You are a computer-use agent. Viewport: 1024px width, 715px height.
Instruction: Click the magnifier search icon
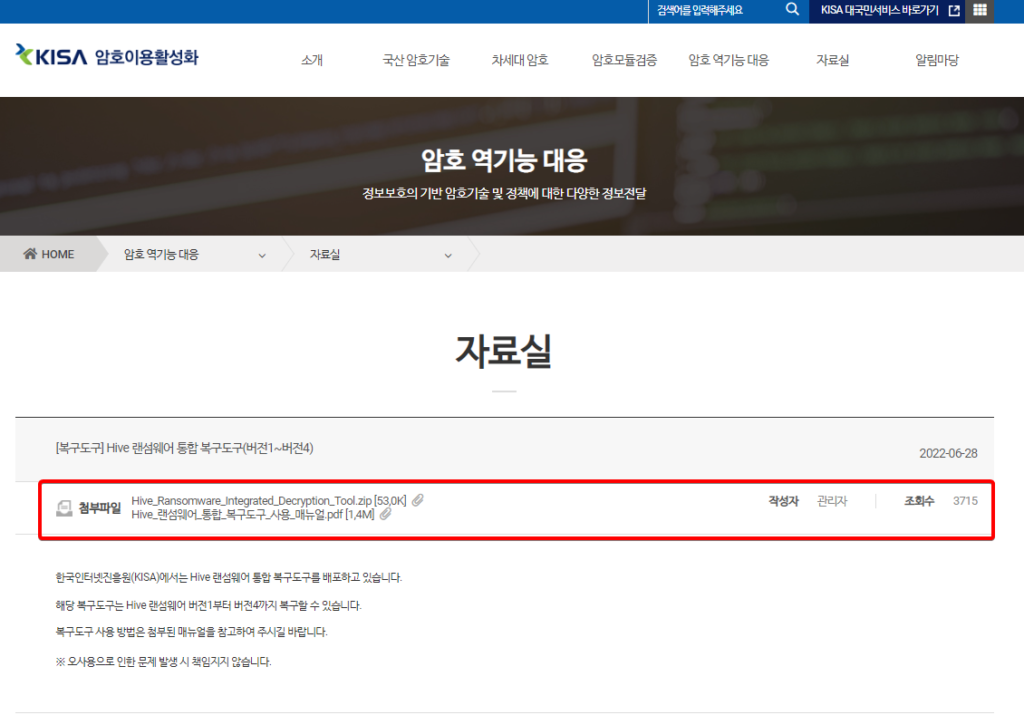pyautogui.click(x=792, y=10)
